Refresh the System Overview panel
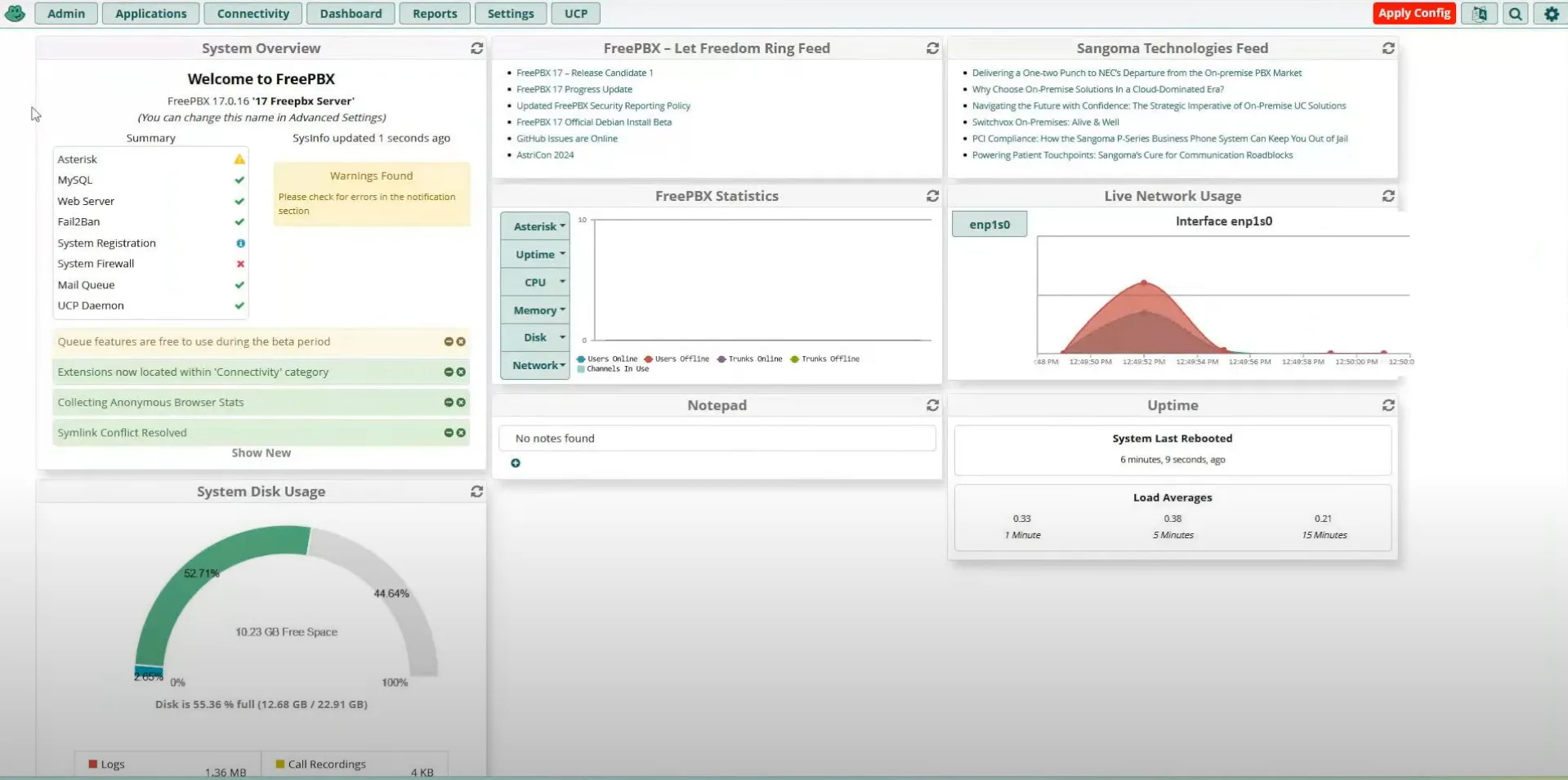1568x780 pixels. pos(477,48)
